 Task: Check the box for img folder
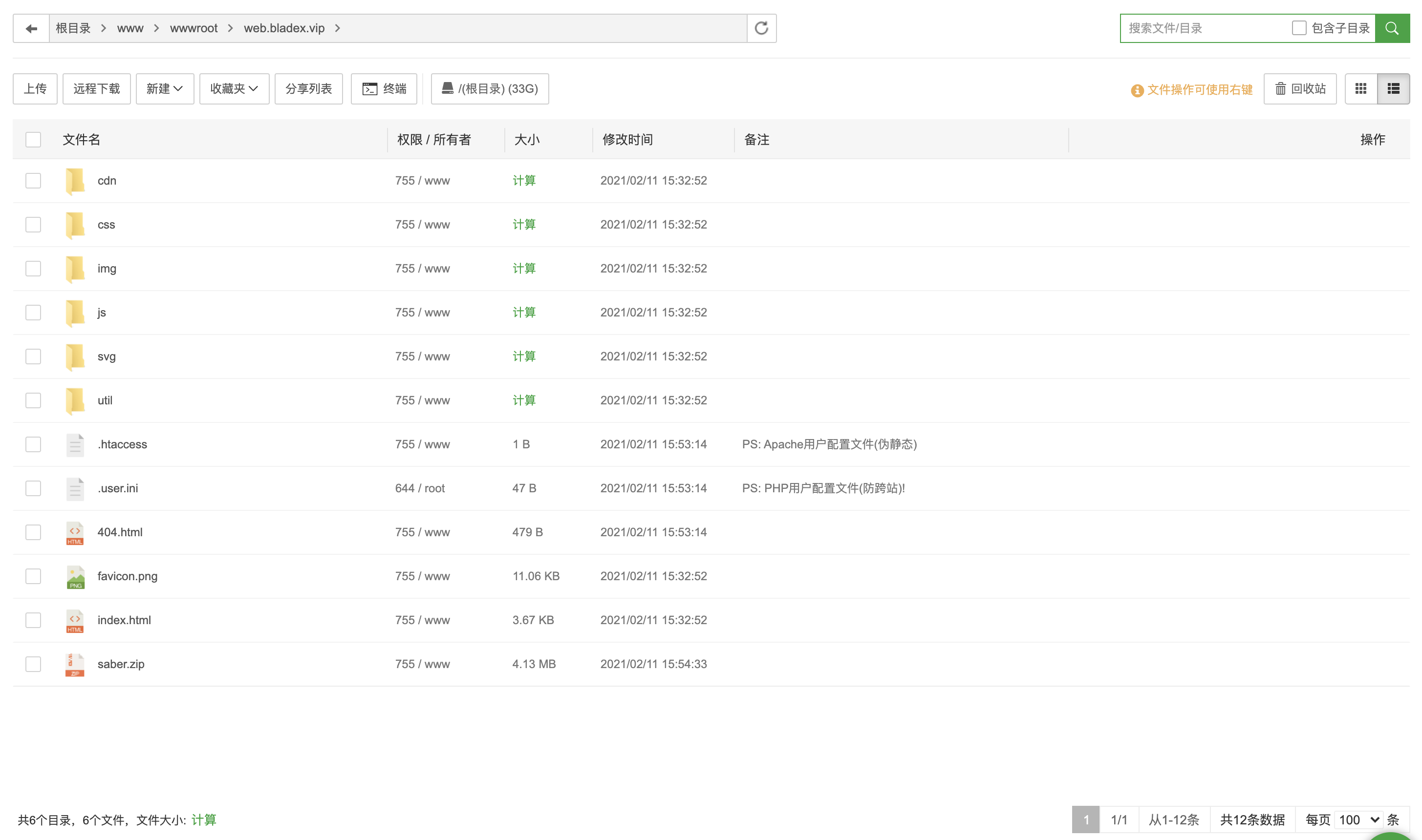[x=33, y=268]
